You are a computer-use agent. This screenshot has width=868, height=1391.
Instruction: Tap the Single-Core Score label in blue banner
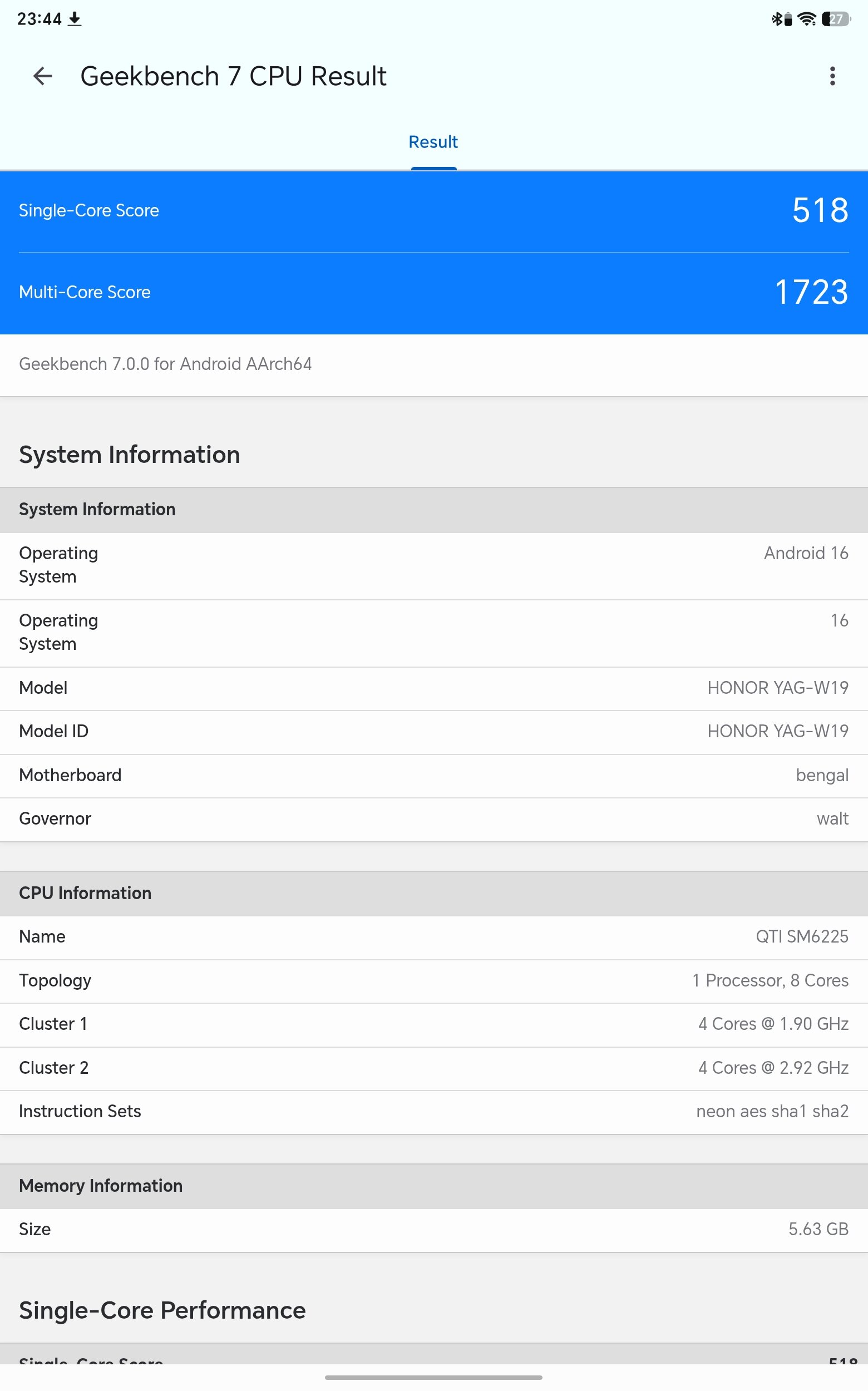click(x=89, y=210)
